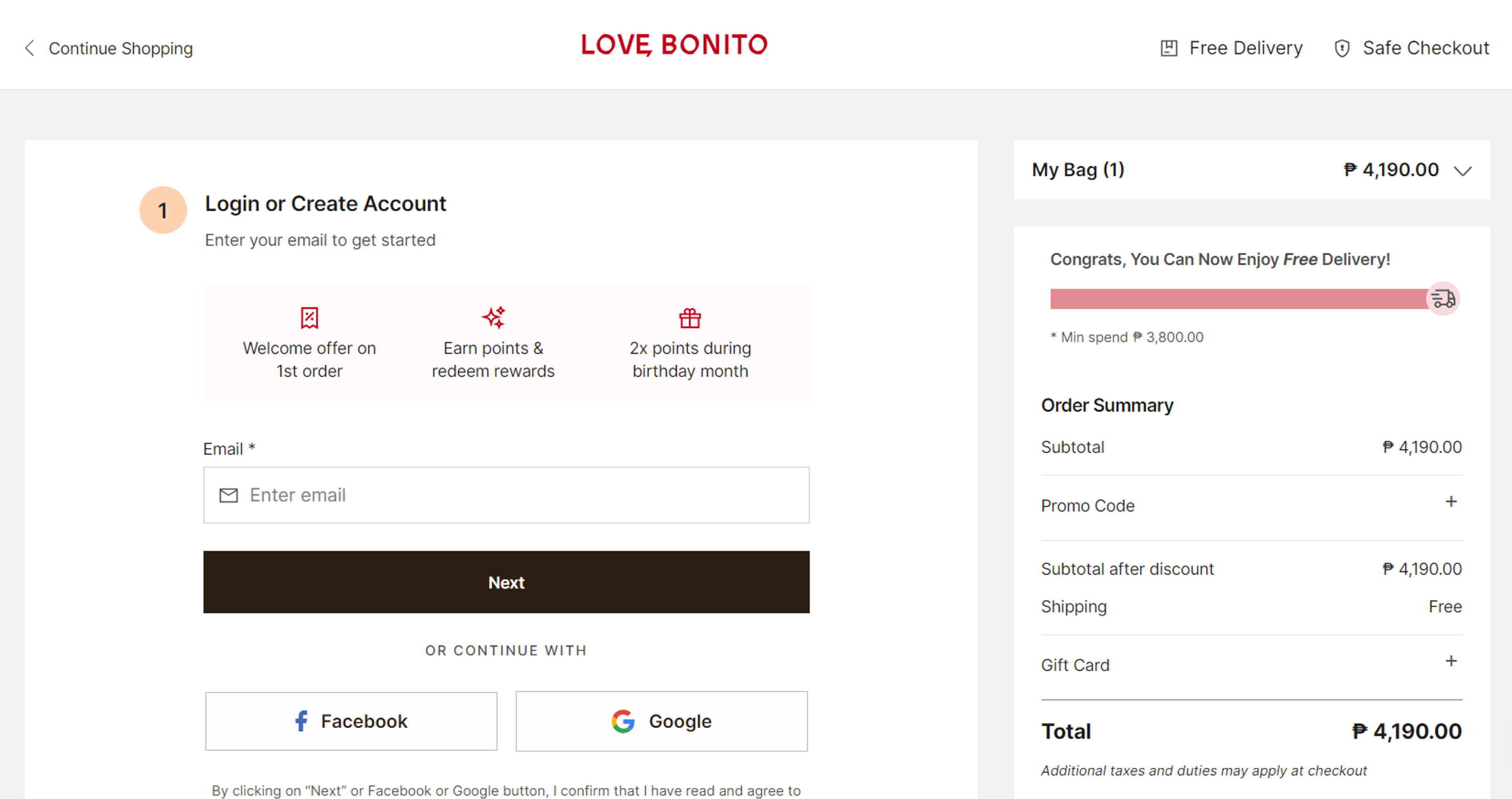Click the Order Summary heading
Screen dimensions: 1512x799
point(1107,405)
